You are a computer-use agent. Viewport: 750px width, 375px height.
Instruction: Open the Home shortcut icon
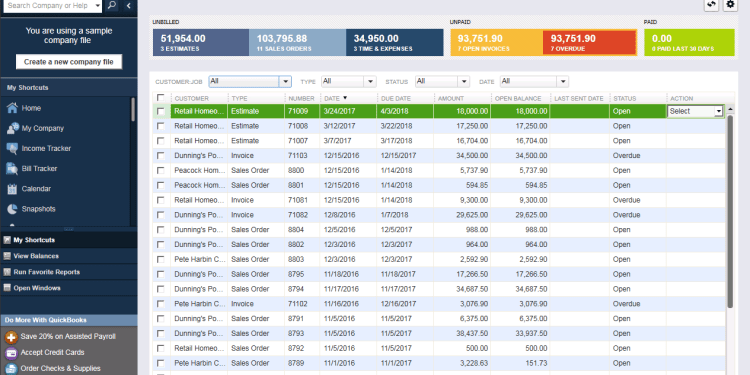click(x=12, y=108)
